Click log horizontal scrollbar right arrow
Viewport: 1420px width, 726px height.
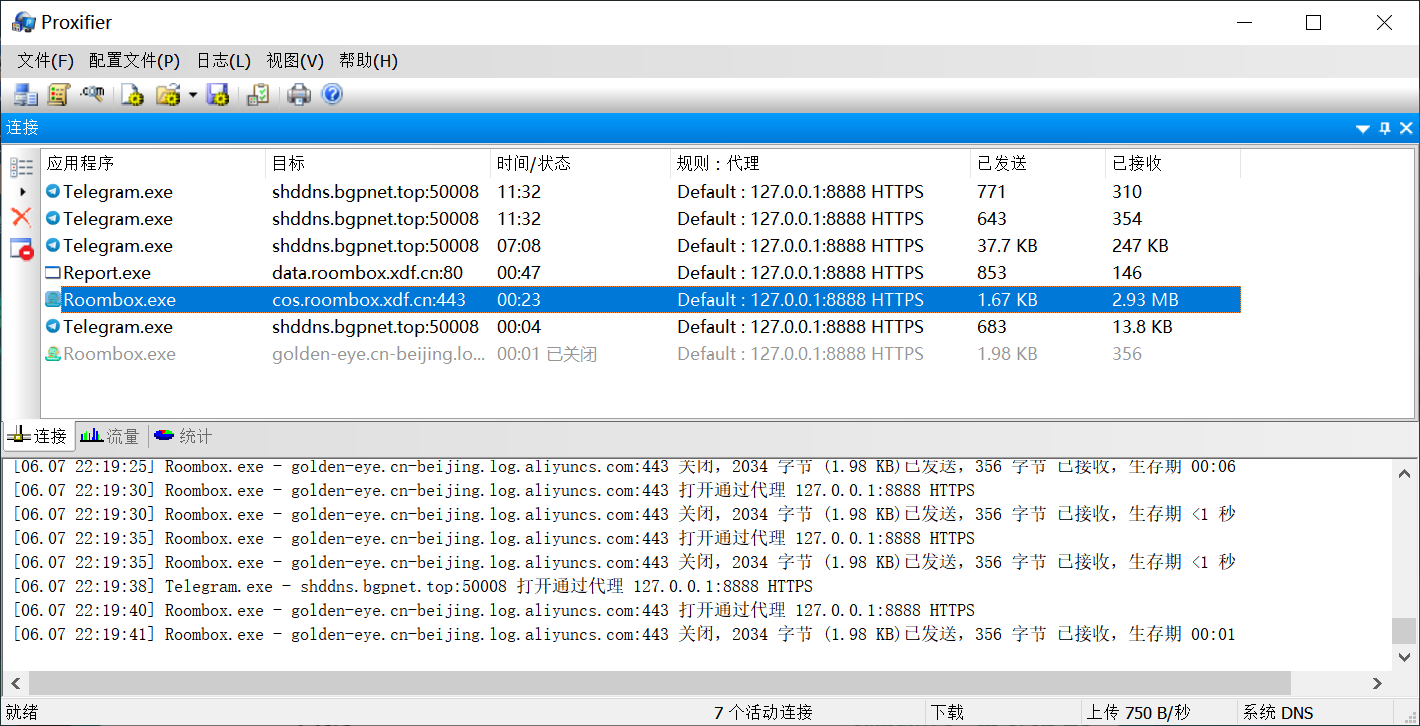click(x=1377, y=684)
